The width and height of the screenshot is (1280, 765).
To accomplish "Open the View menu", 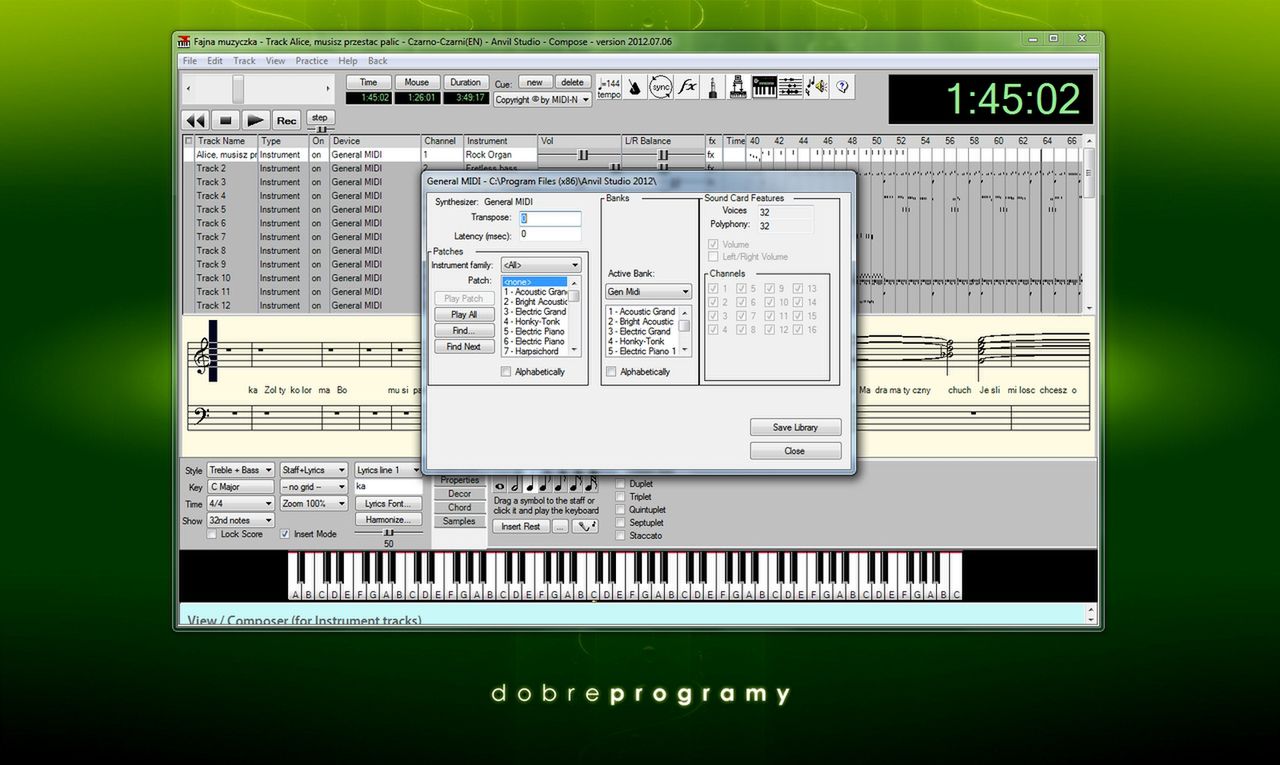I will click(275, 61).
